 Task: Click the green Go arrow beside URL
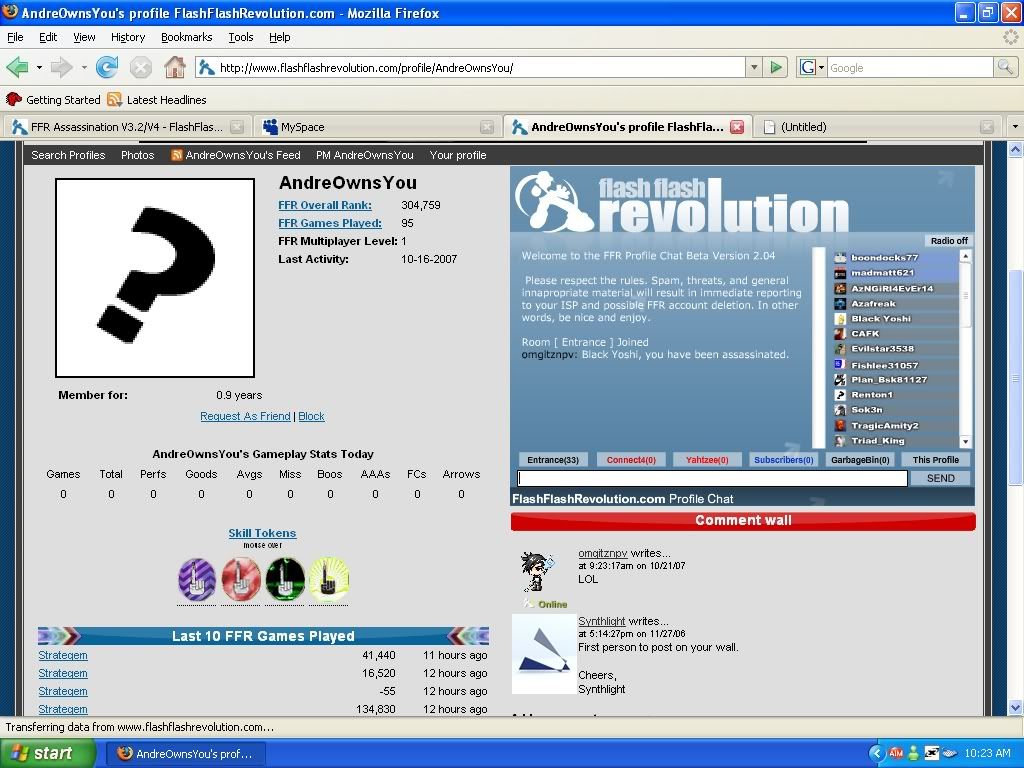click(776, 68)
